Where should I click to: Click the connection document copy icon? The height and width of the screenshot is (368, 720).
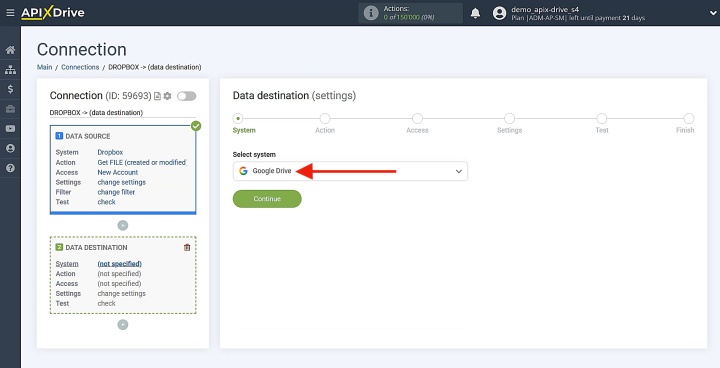click(x=158, y=96)
